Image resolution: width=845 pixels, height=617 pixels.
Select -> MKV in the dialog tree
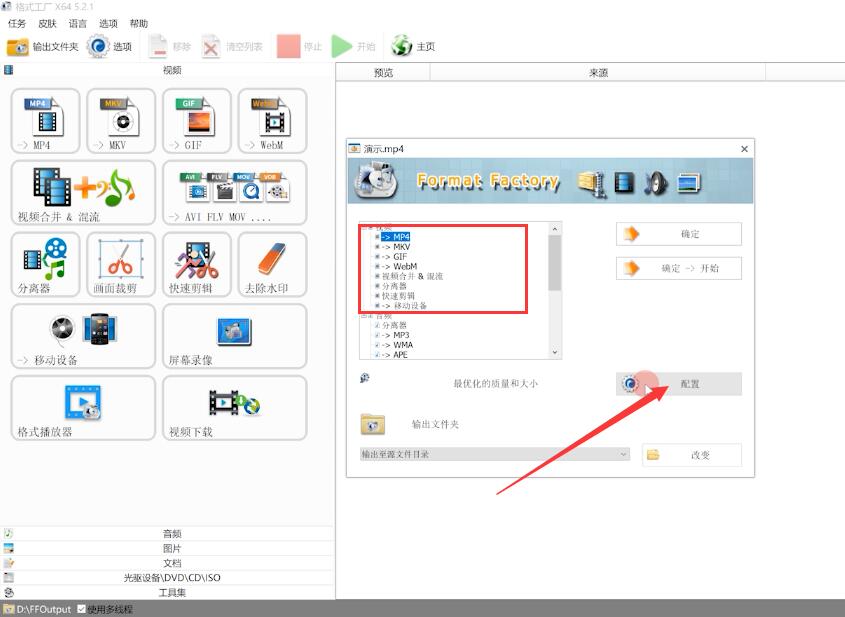point(396,247)
